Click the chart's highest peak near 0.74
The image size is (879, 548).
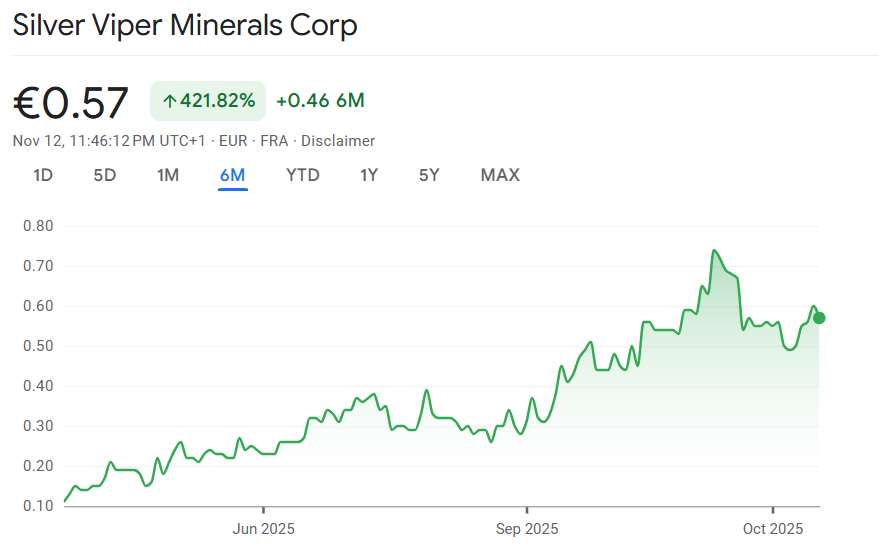(x=714, y=251)
